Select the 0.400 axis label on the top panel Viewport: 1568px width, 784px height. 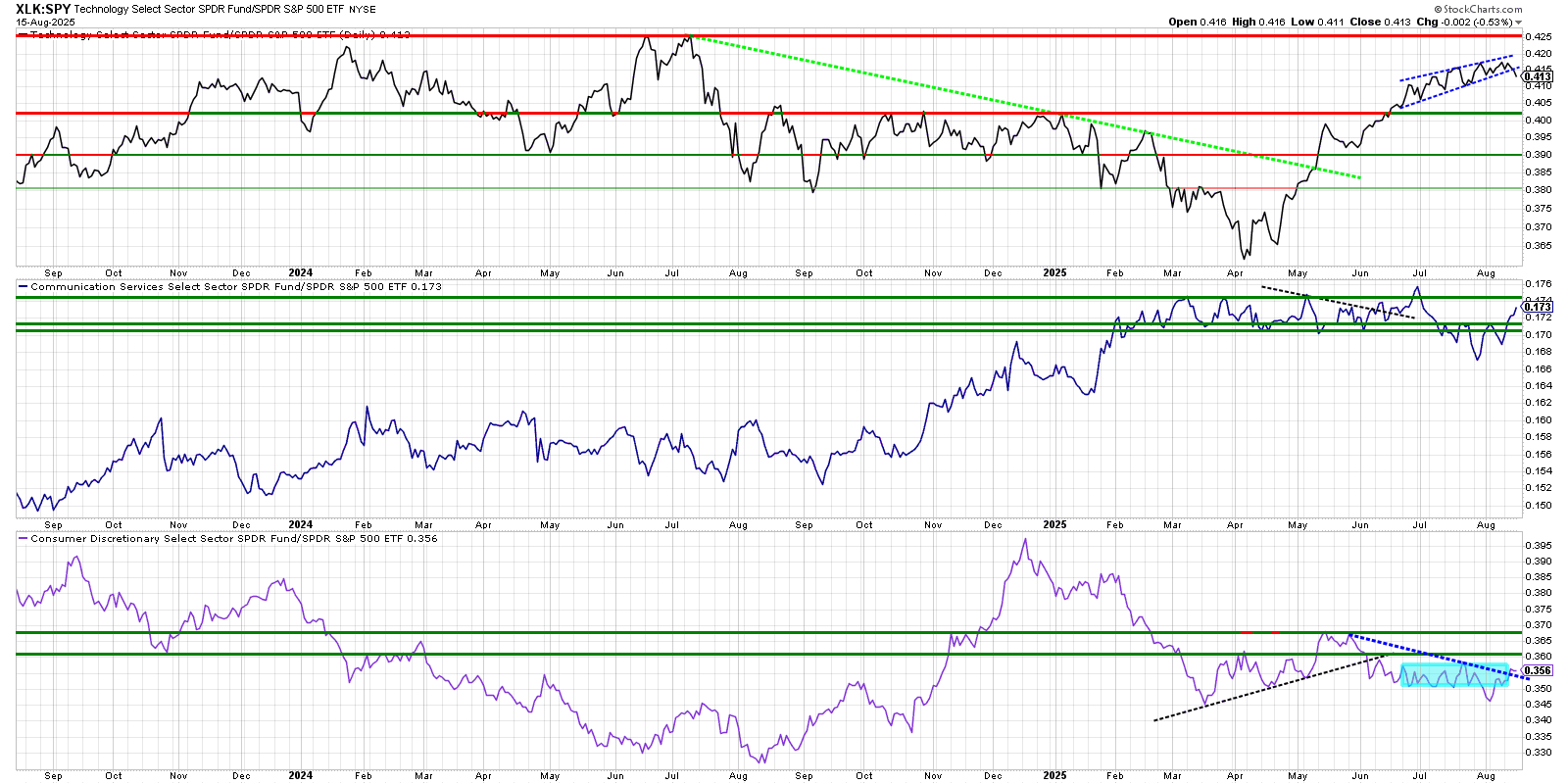pos(1538,120)
